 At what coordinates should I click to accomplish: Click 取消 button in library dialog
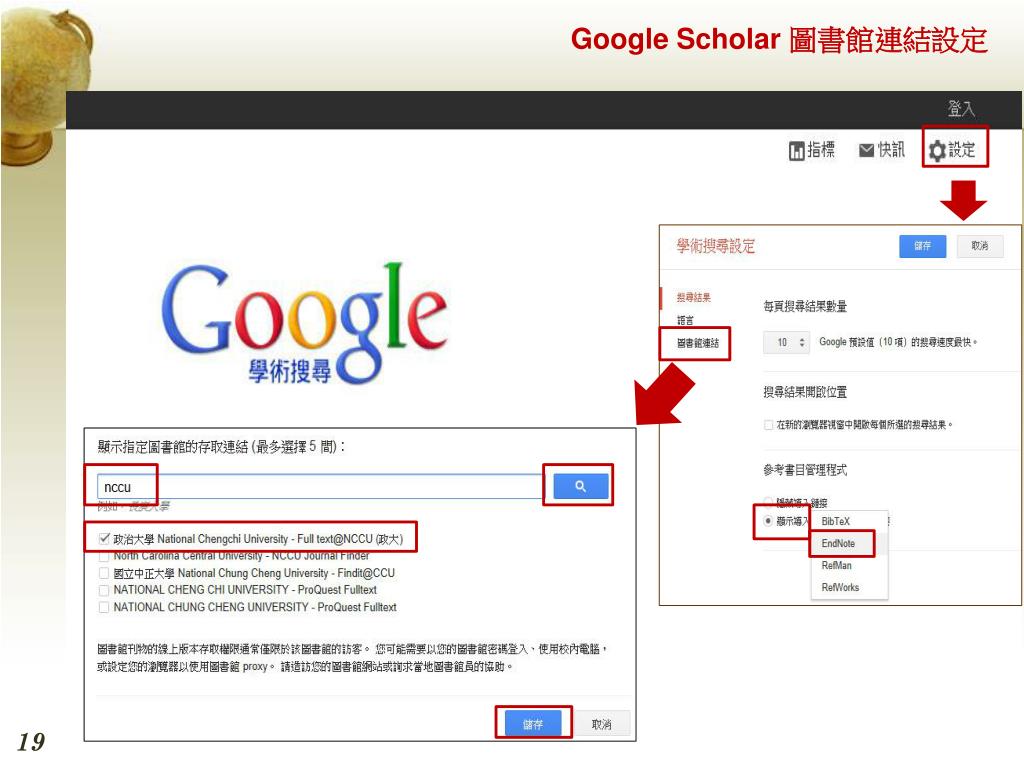tap(601, 724)
